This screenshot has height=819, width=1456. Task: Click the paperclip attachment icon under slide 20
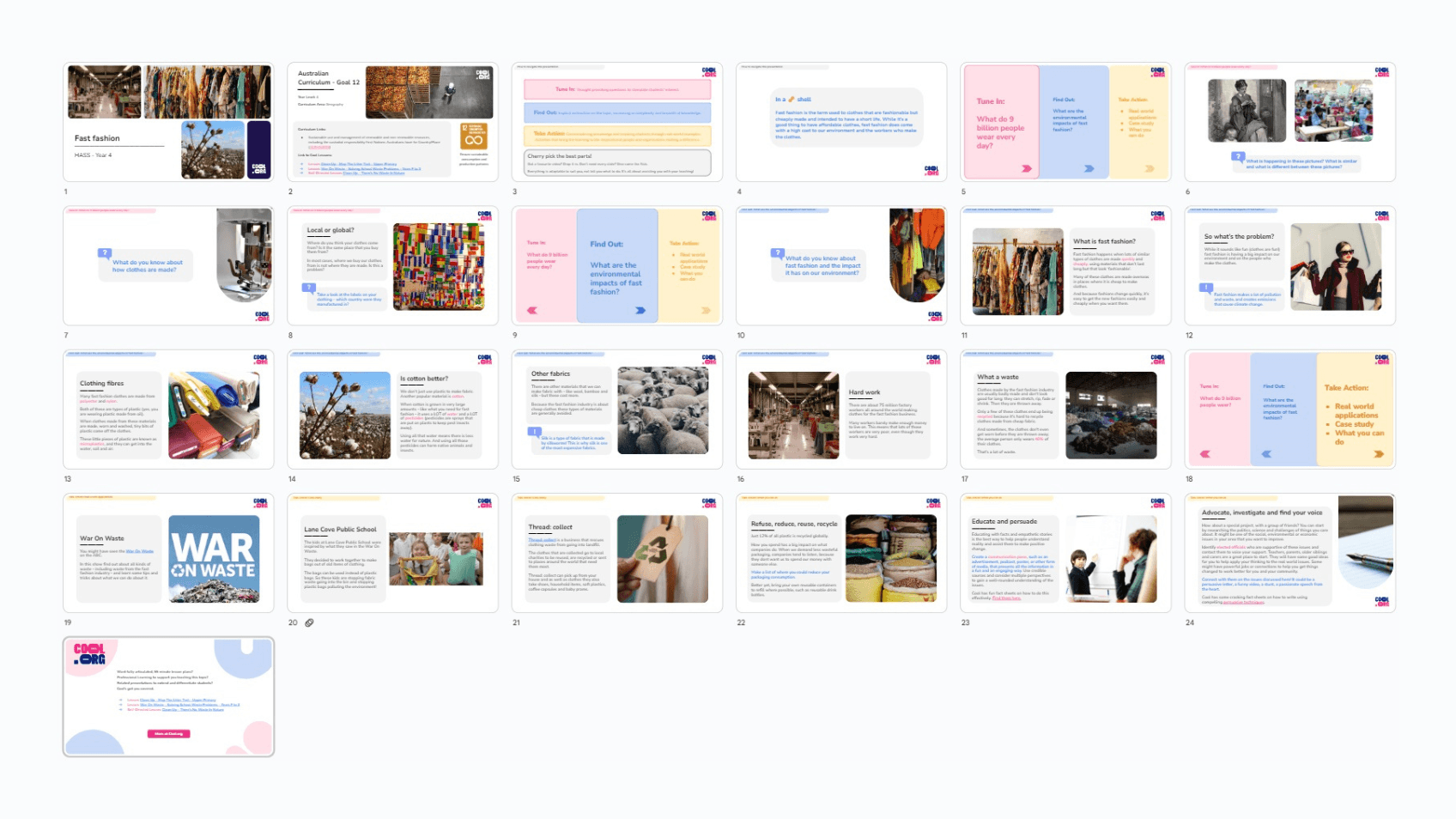[309, 623]
